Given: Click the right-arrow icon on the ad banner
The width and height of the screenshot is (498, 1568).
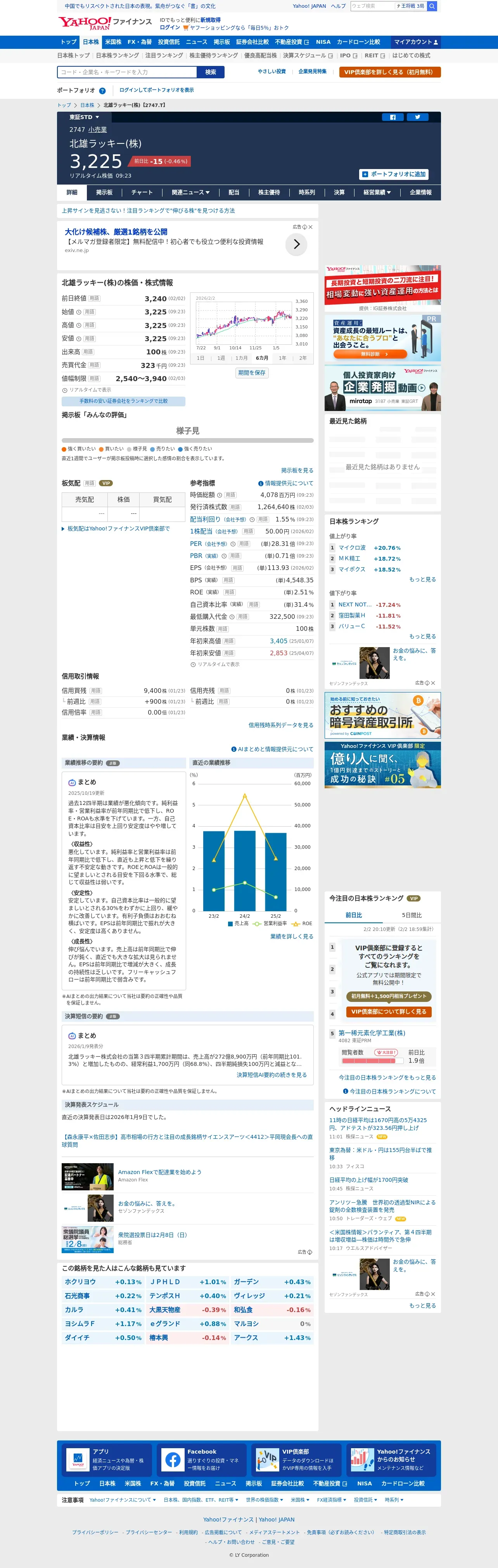Looking at the screenshot, I should (296, 244).
